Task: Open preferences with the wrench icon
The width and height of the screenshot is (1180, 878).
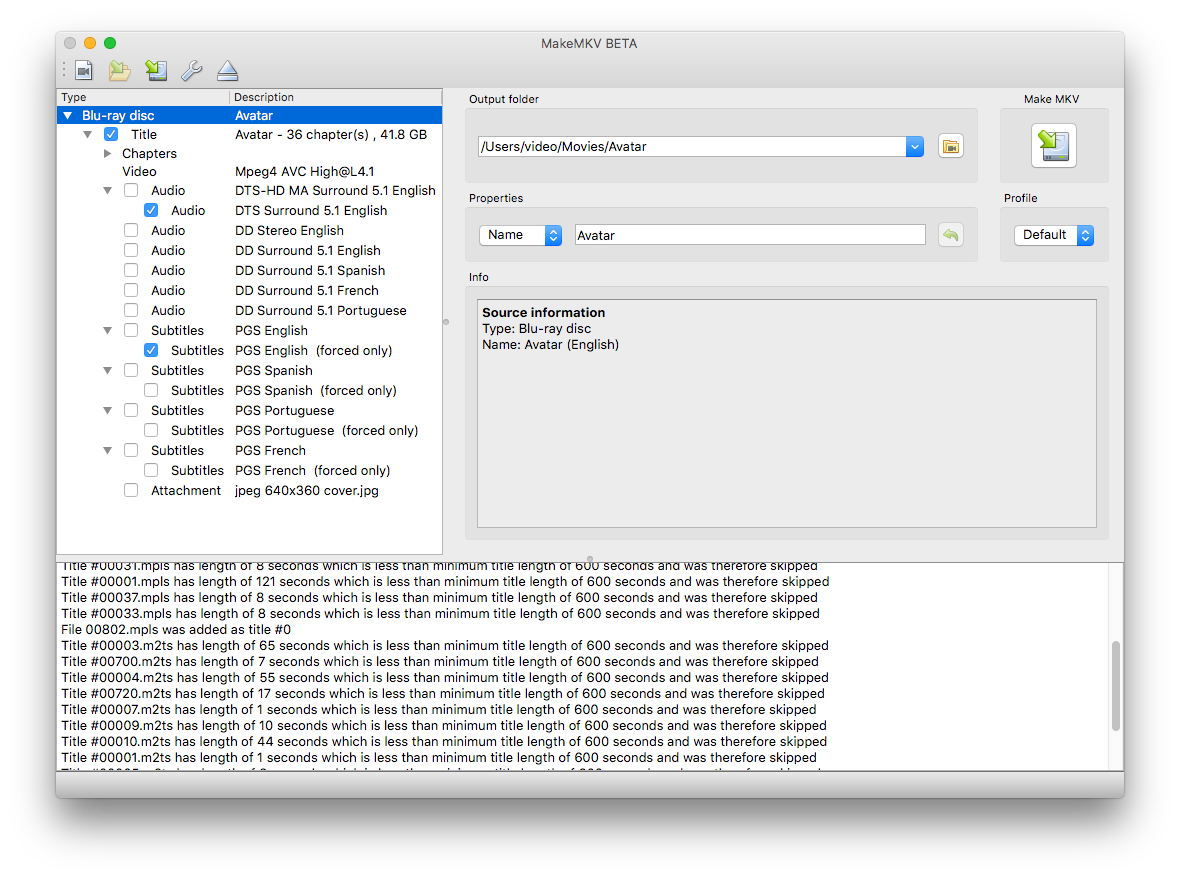Action: click(x=192, y=71)
